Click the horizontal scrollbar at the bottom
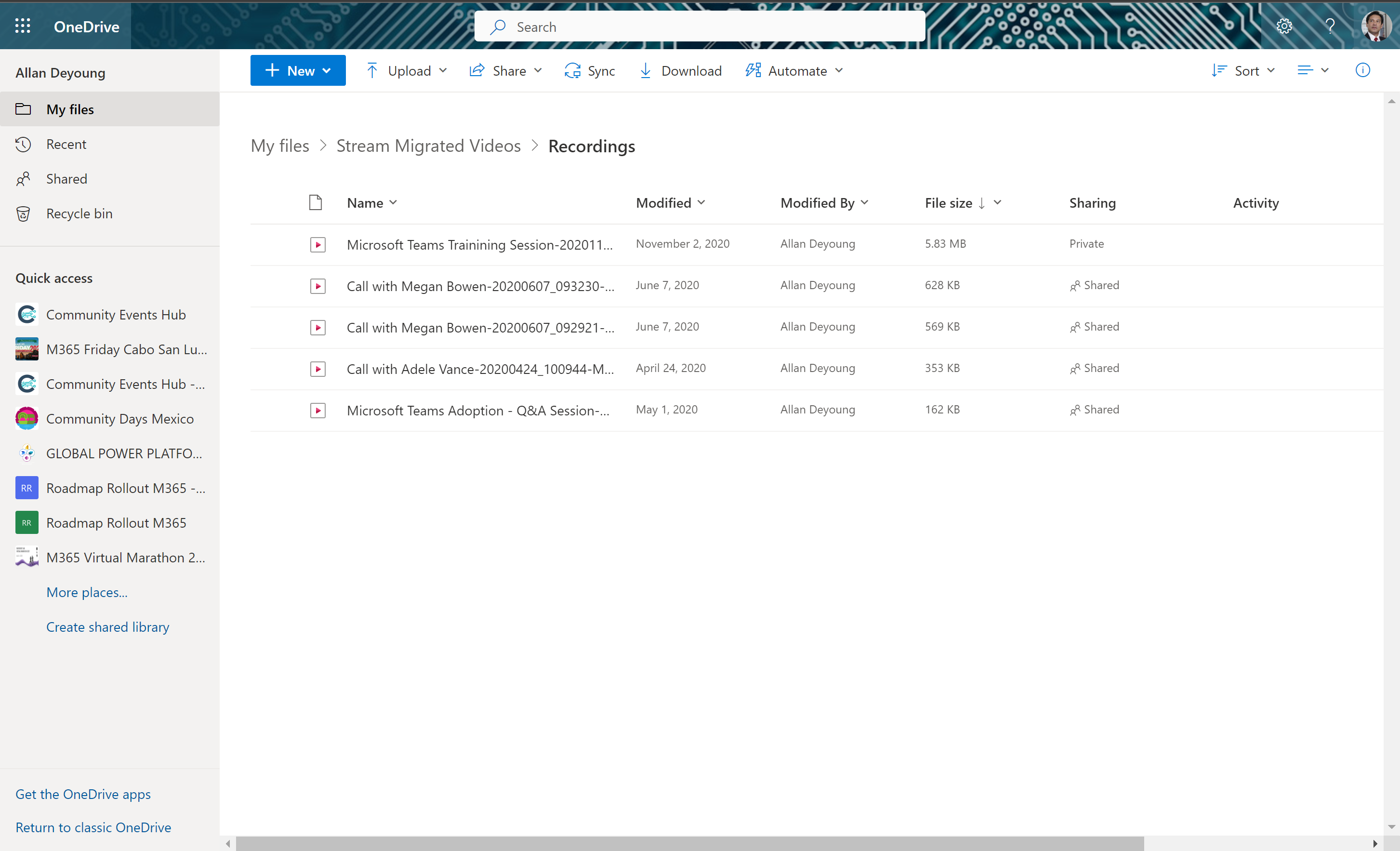Screen dimensions: 1400x851 click(689, 843)
